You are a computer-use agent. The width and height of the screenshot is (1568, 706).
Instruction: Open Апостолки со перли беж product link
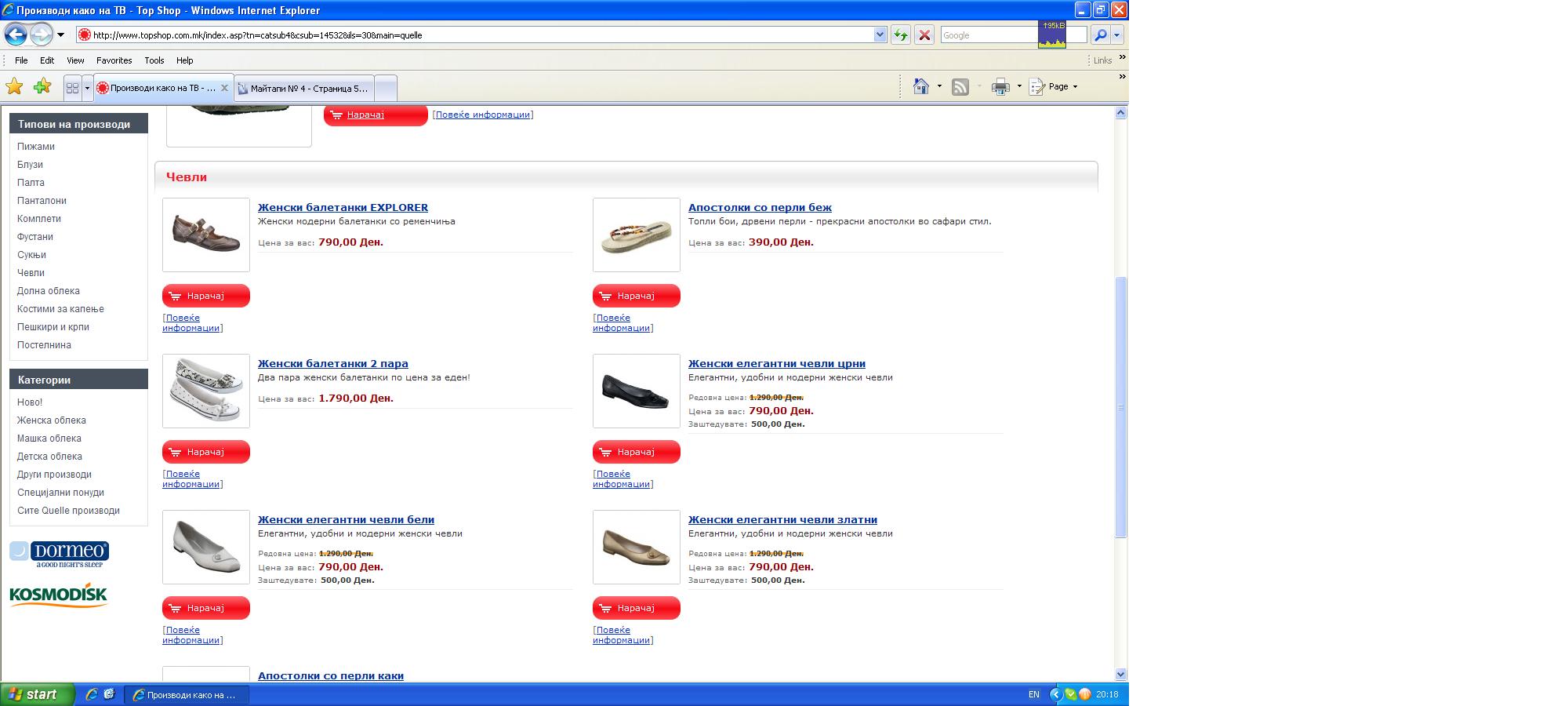(759, 207)
